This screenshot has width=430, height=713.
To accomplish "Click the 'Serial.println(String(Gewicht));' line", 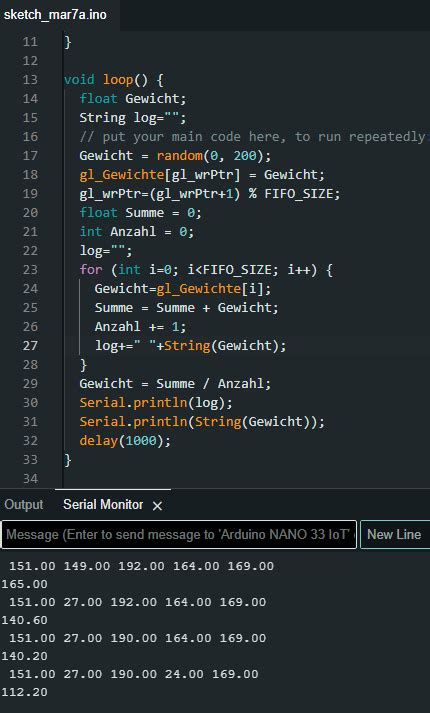I will click(202, 422).
